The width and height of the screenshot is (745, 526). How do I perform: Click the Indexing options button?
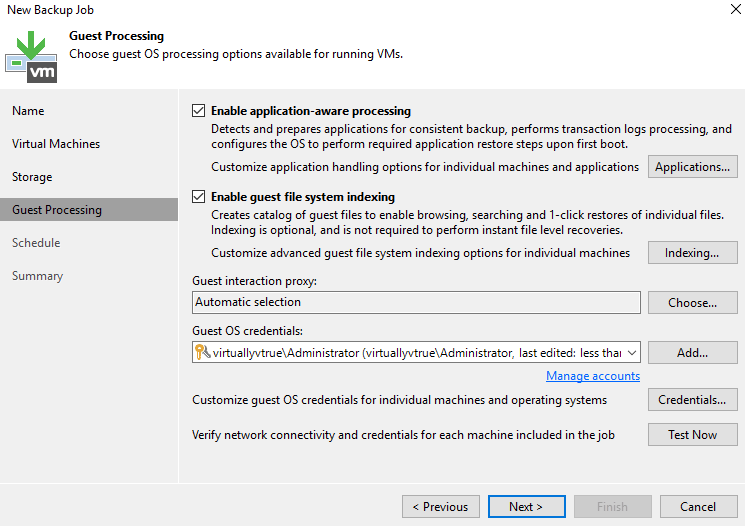coord(693,253)
